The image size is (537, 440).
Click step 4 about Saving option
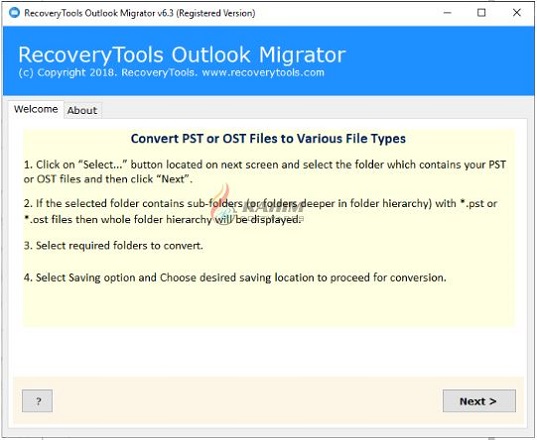tap(235, 277)
